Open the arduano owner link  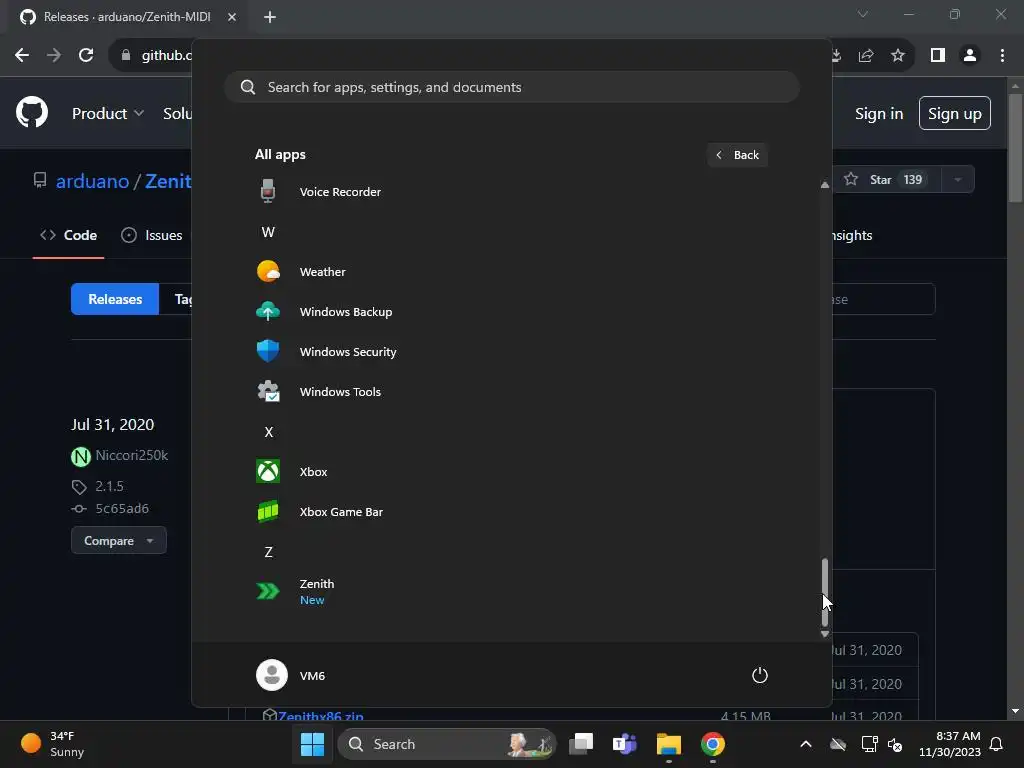tap(92, 181)
